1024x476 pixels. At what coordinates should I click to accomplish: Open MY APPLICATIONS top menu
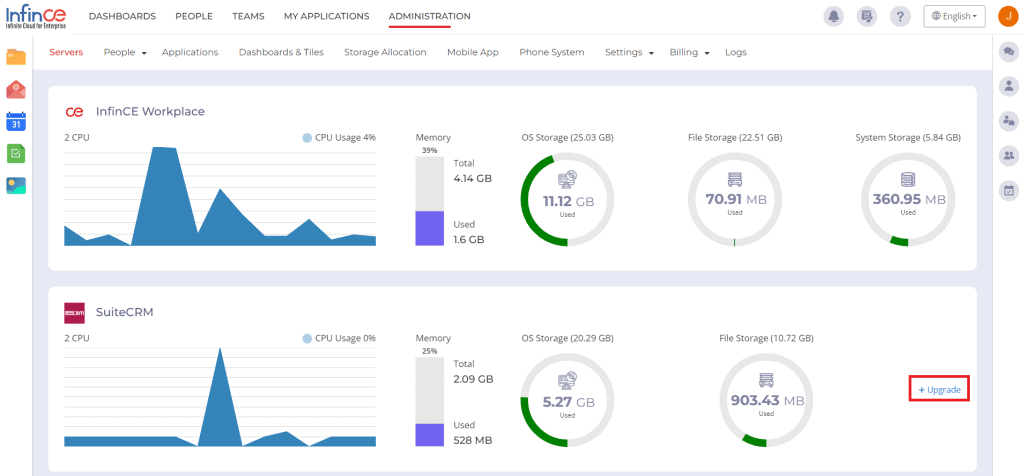[x=327, y=16]
